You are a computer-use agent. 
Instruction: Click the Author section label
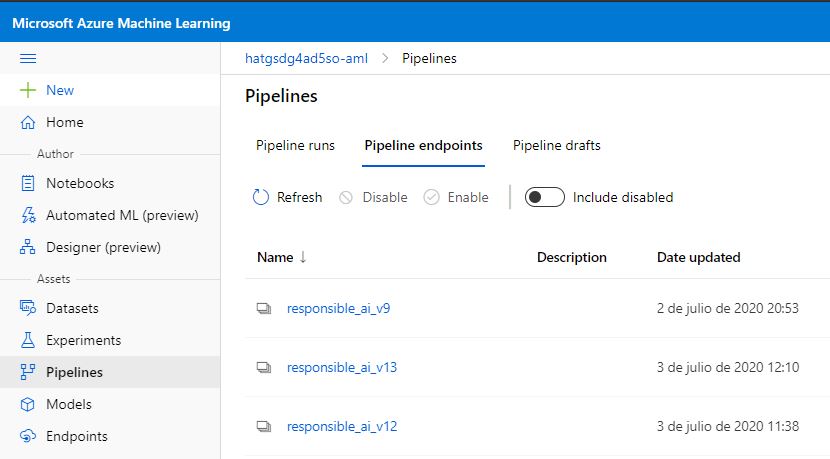click(x=55, y=154)
